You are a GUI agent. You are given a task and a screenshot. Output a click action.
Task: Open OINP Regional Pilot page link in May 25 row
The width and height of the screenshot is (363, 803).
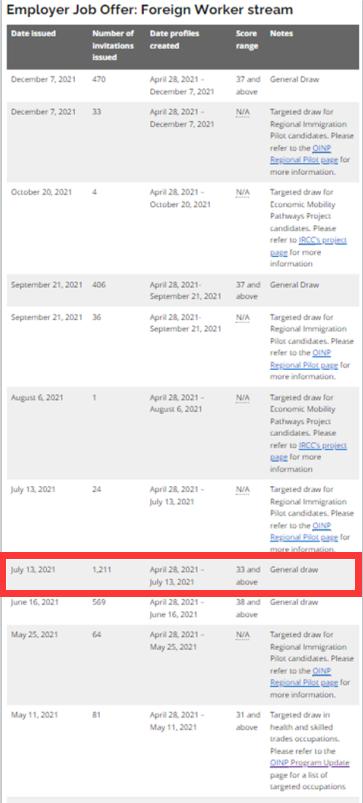point(304,676)
